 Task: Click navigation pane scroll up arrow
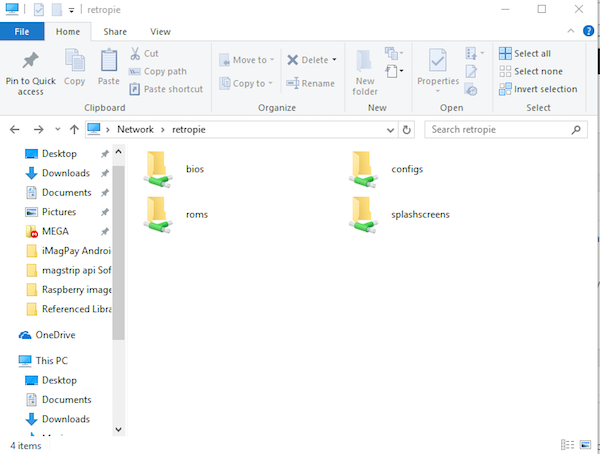click(119, 152)
